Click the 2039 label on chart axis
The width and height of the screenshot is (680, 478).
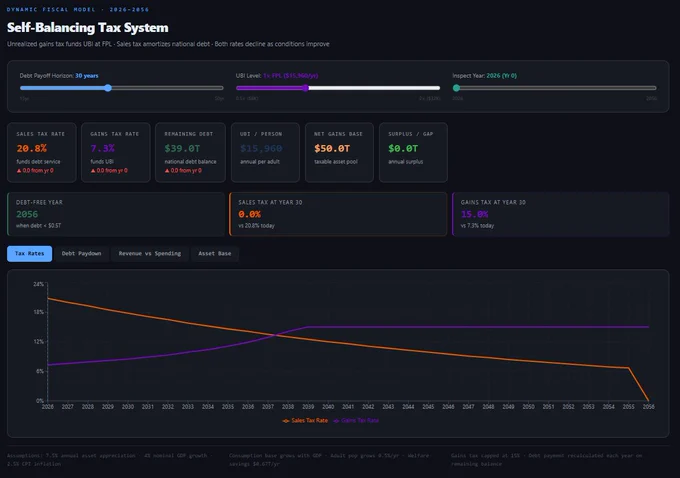[x=308, y=407]
